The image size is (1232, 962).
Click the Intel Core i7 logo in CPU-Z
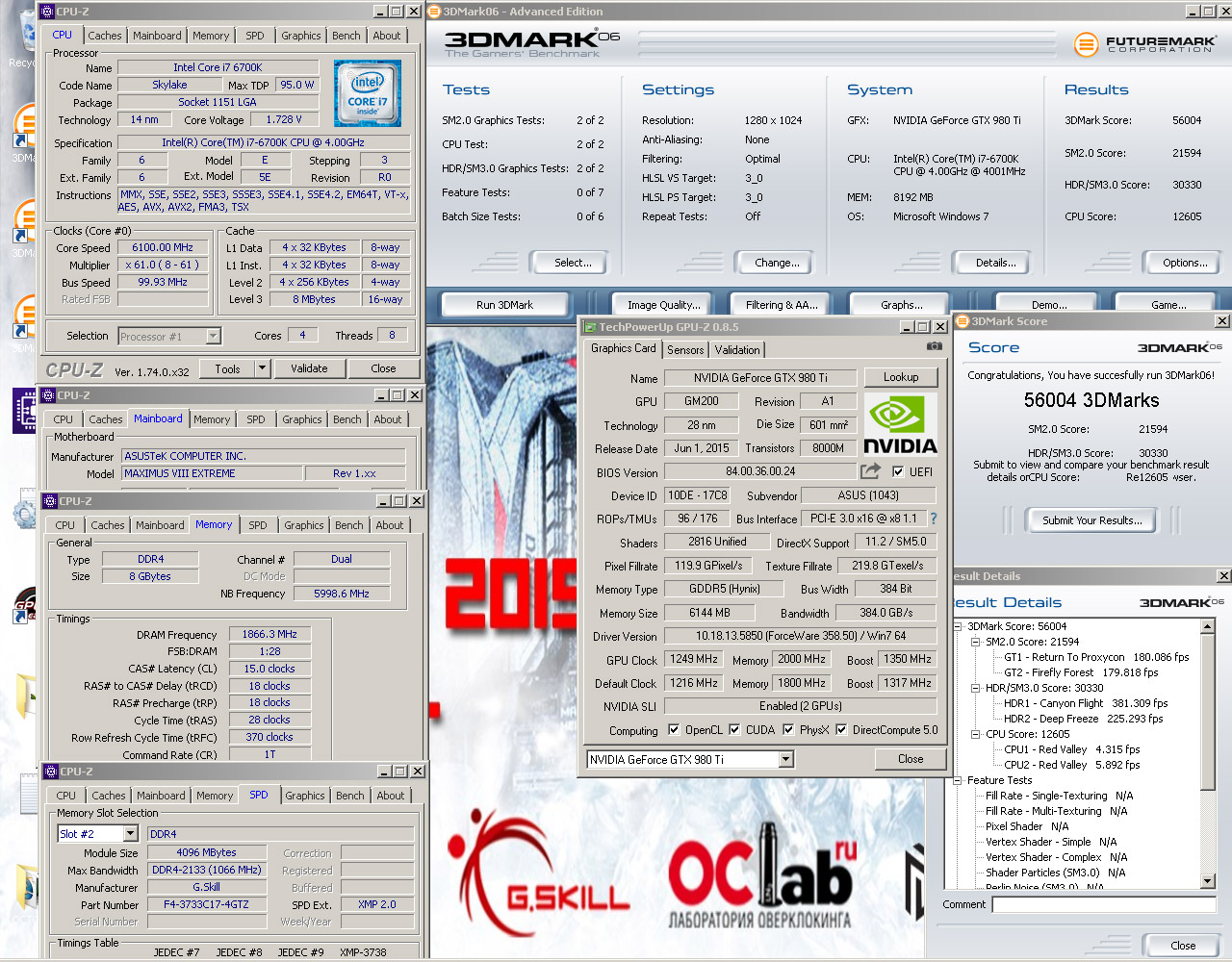(368, 93)
